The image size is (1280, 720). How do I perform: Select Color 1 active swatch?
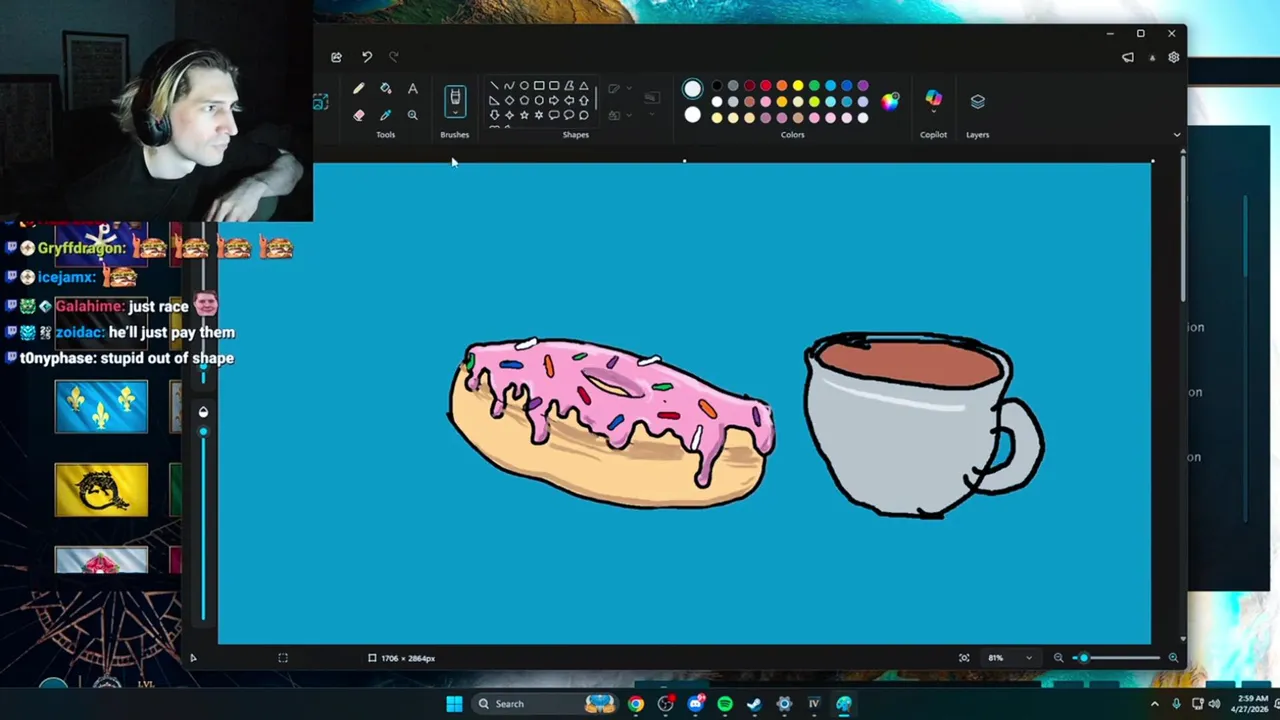click(x=692, y=89)
